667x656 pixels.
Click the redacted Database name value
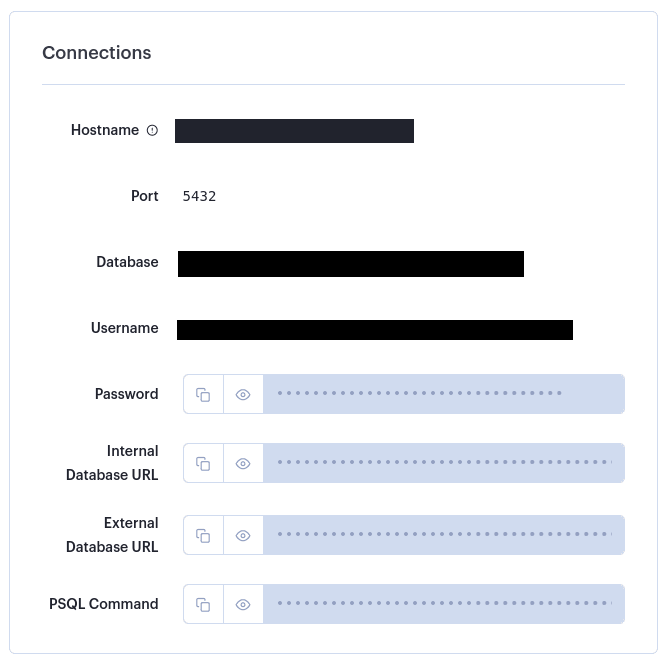[x=351, y=264]
